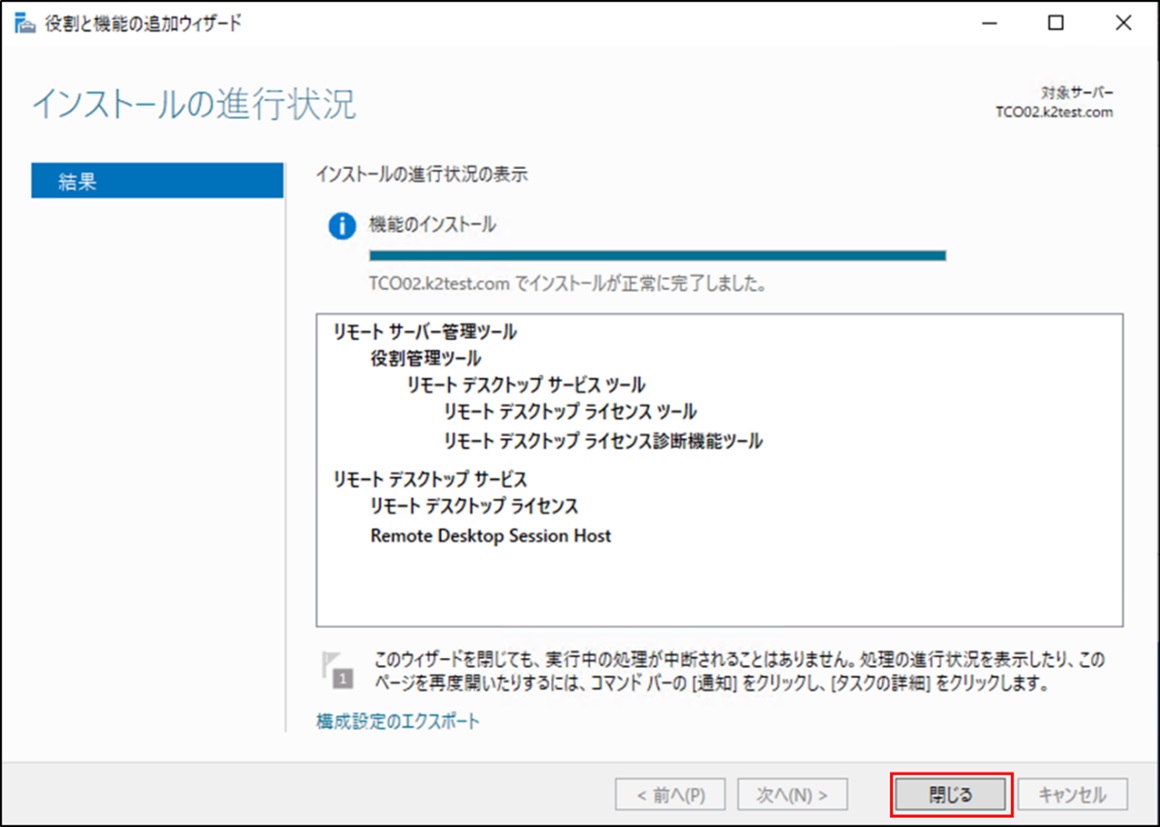The image size is (1160, 827).
Task: Select 役割管理ツール entry
Action: (425, 358)
